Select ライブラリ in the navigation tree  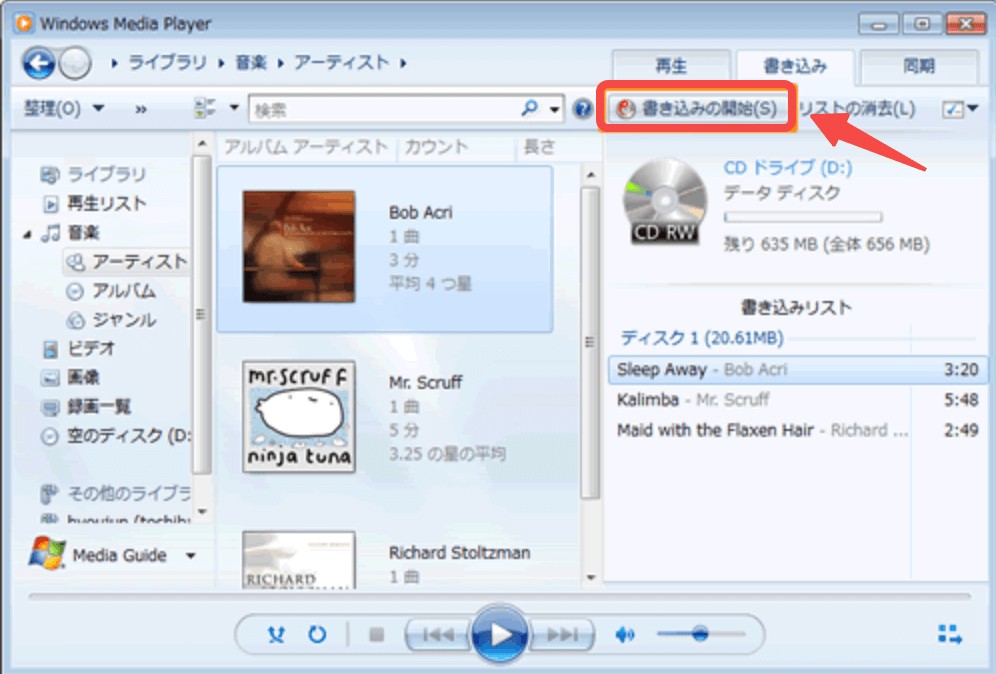[x=107, y=174]
